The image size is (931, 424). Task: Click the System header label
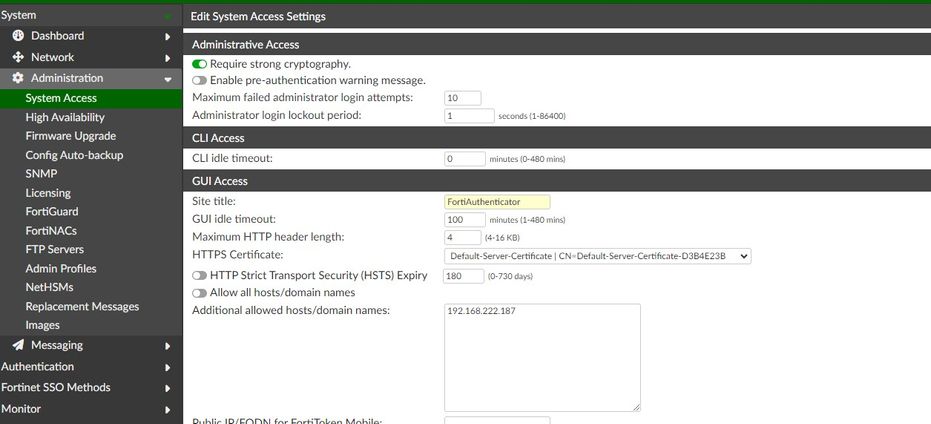coord(18,15)
